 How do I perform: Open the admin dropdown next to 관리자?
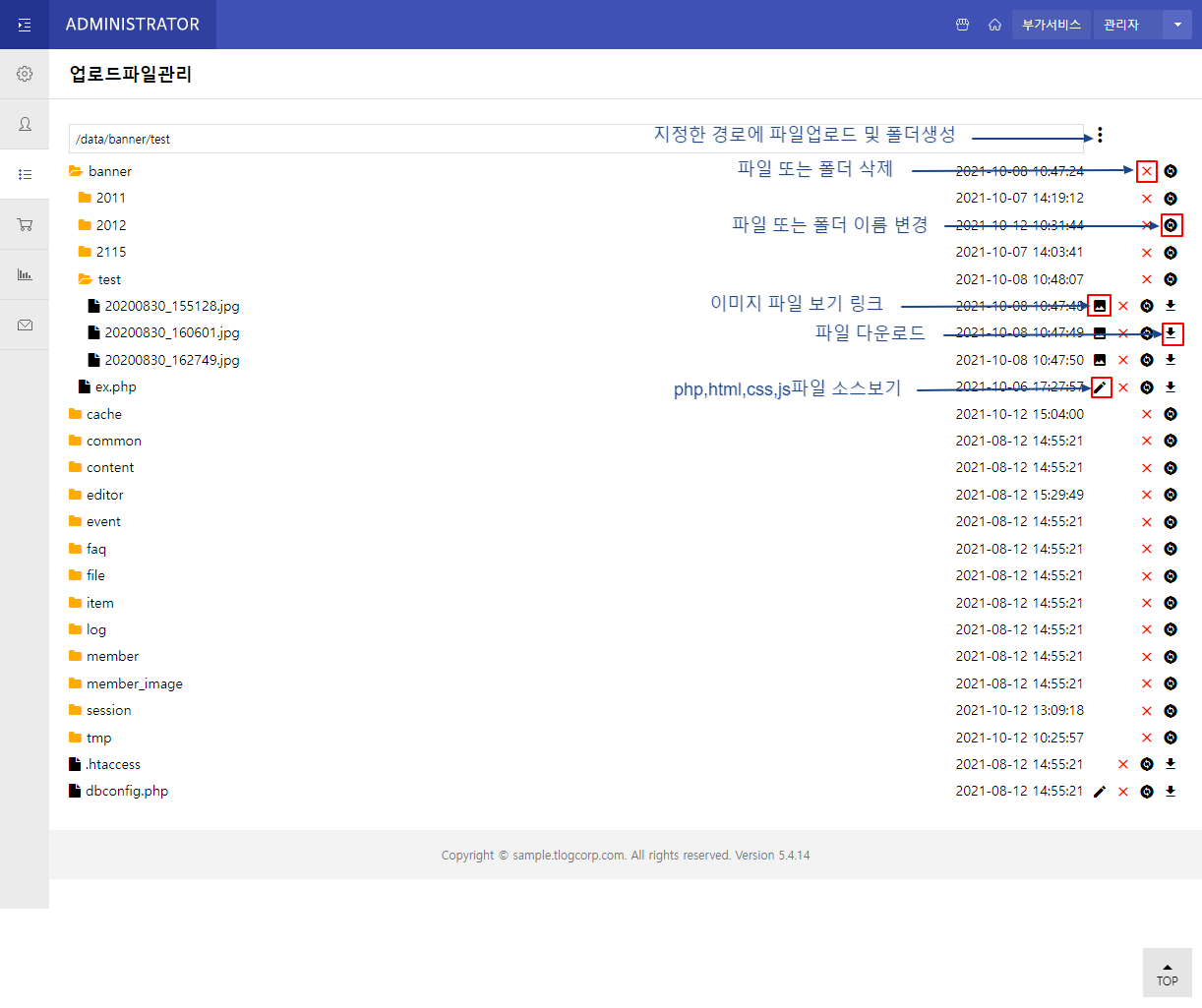click(x=1174, y=24)
